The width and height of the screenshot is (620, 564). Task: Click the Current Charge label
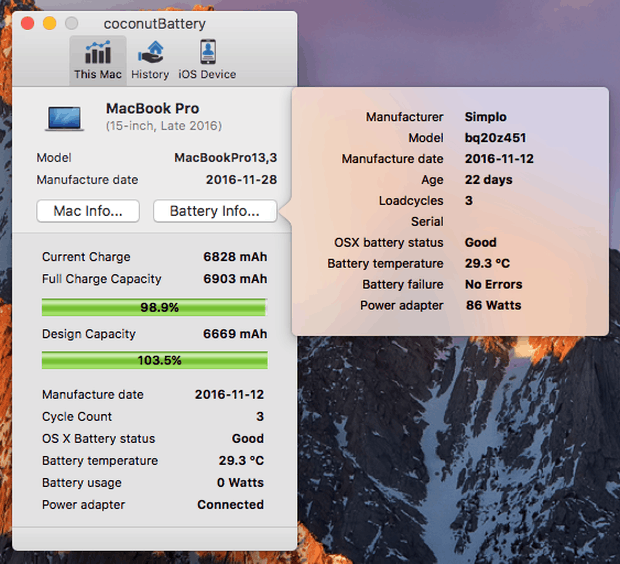[86, 257]
